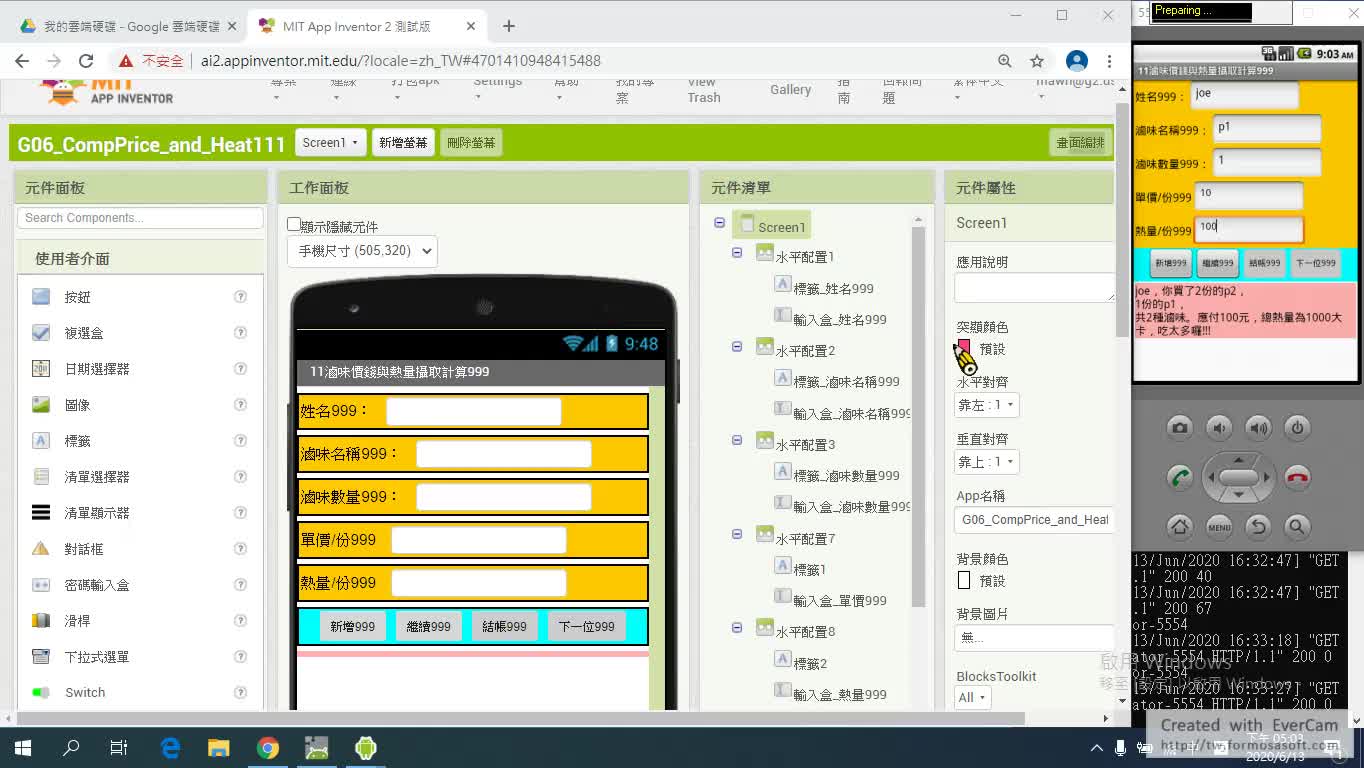The height and width of the screenshot is (768, 1364).
Task: Open the 水平對齊 靠左 dropdown
Action: [986, 405]
